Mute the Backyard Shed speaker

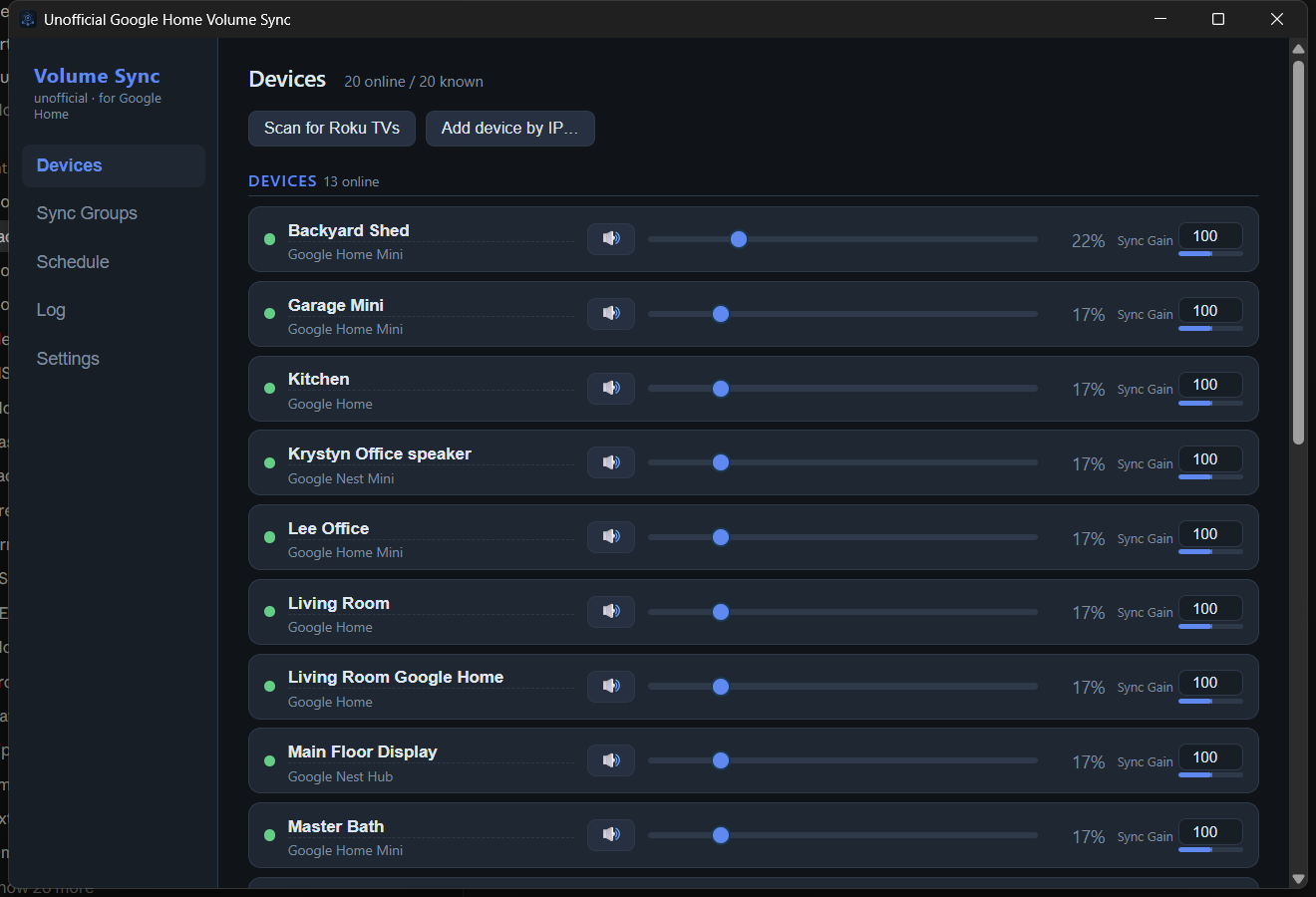tap(611, 238)
